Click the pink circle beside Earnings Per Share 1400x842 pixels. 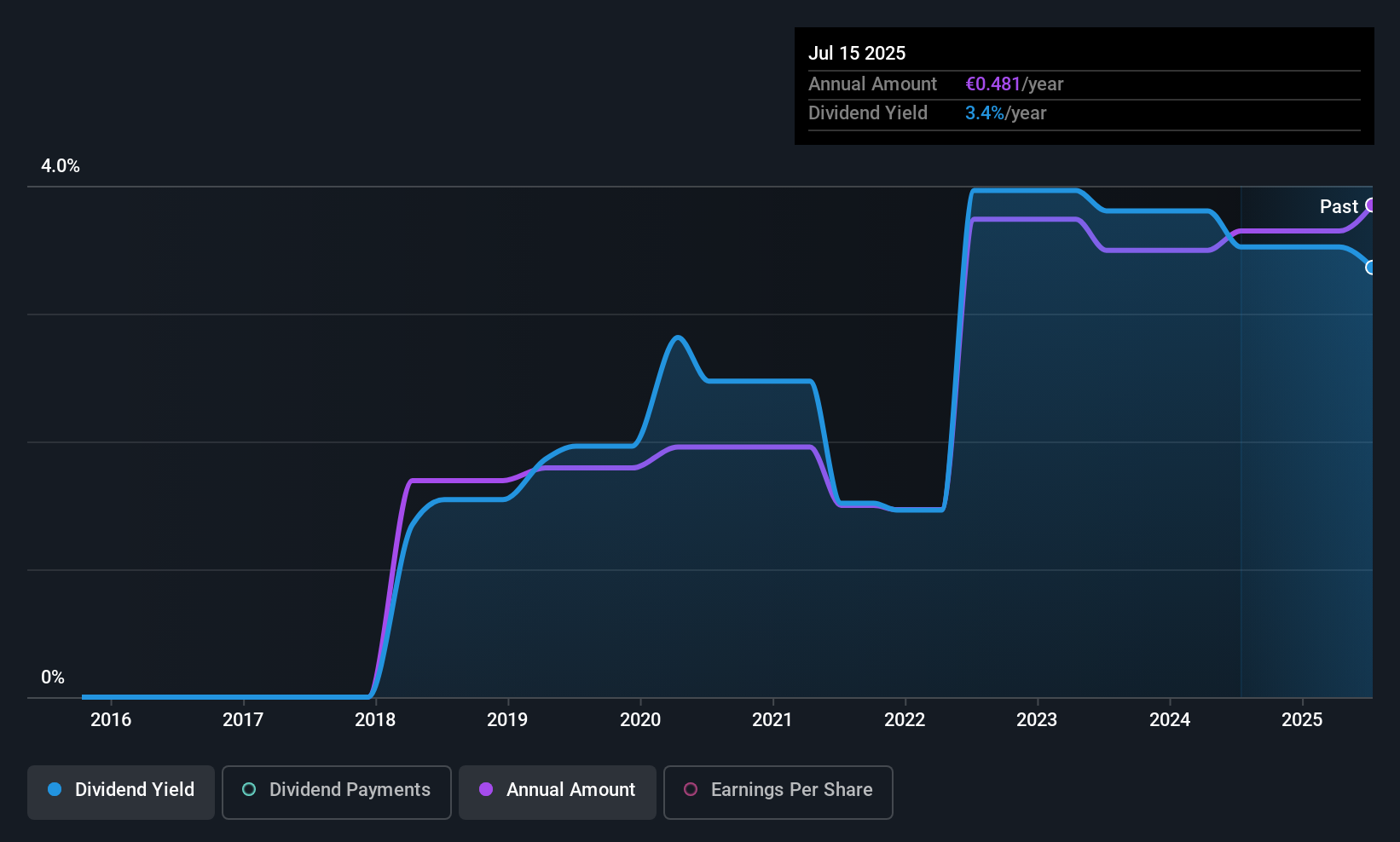tap(691, 790)
